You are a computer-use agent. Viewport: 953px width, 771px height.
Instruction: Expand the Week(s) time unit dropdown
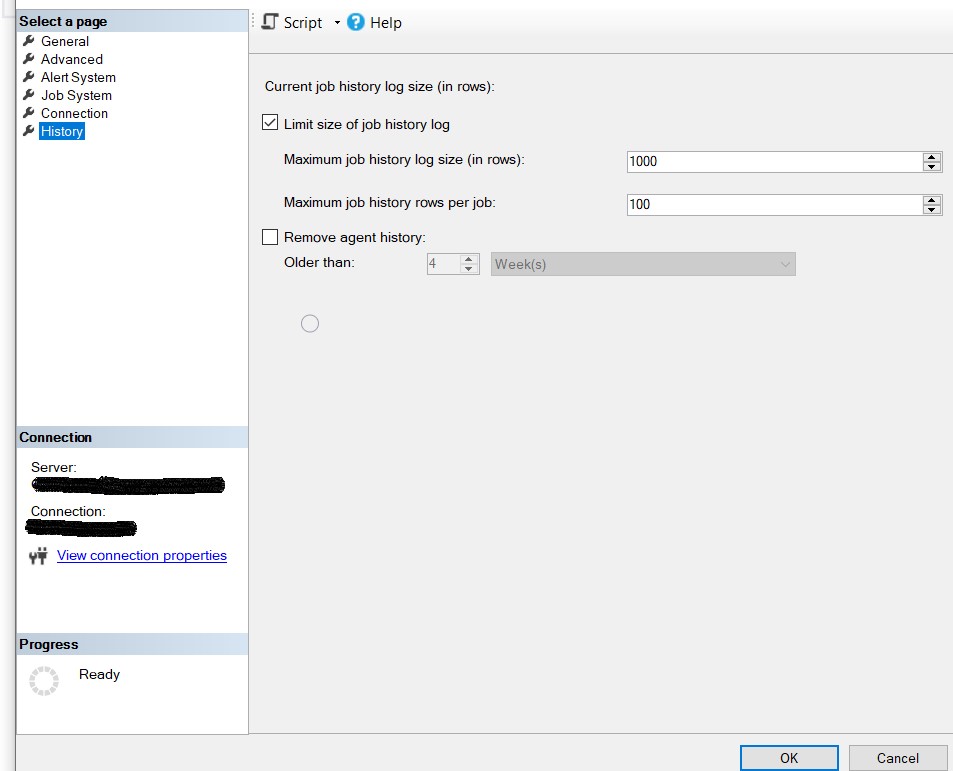coord(784,264)
